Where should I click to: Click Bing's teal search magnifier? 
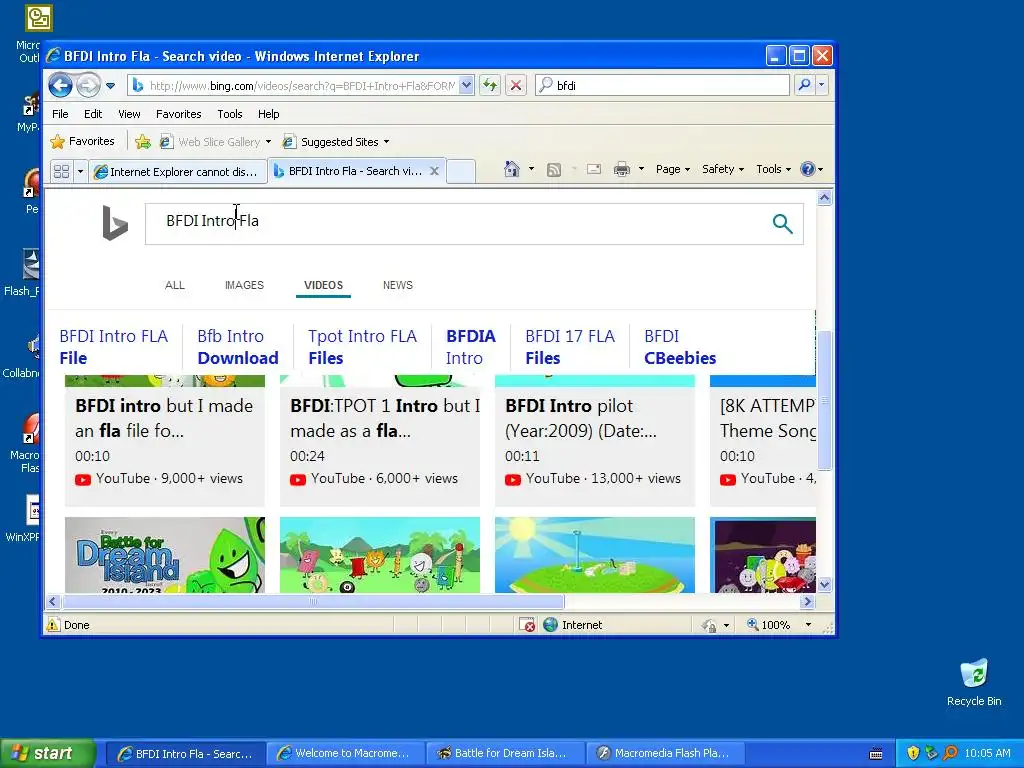click(x=782, y=223)
